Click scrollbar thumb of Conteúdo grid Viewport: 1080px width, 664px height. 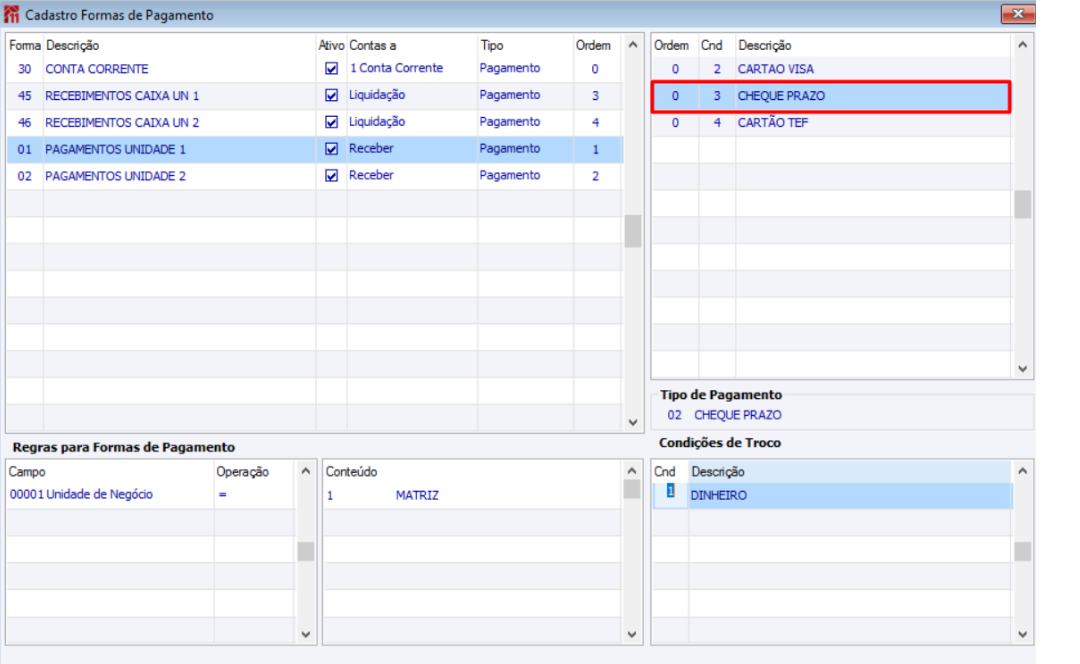632,489
